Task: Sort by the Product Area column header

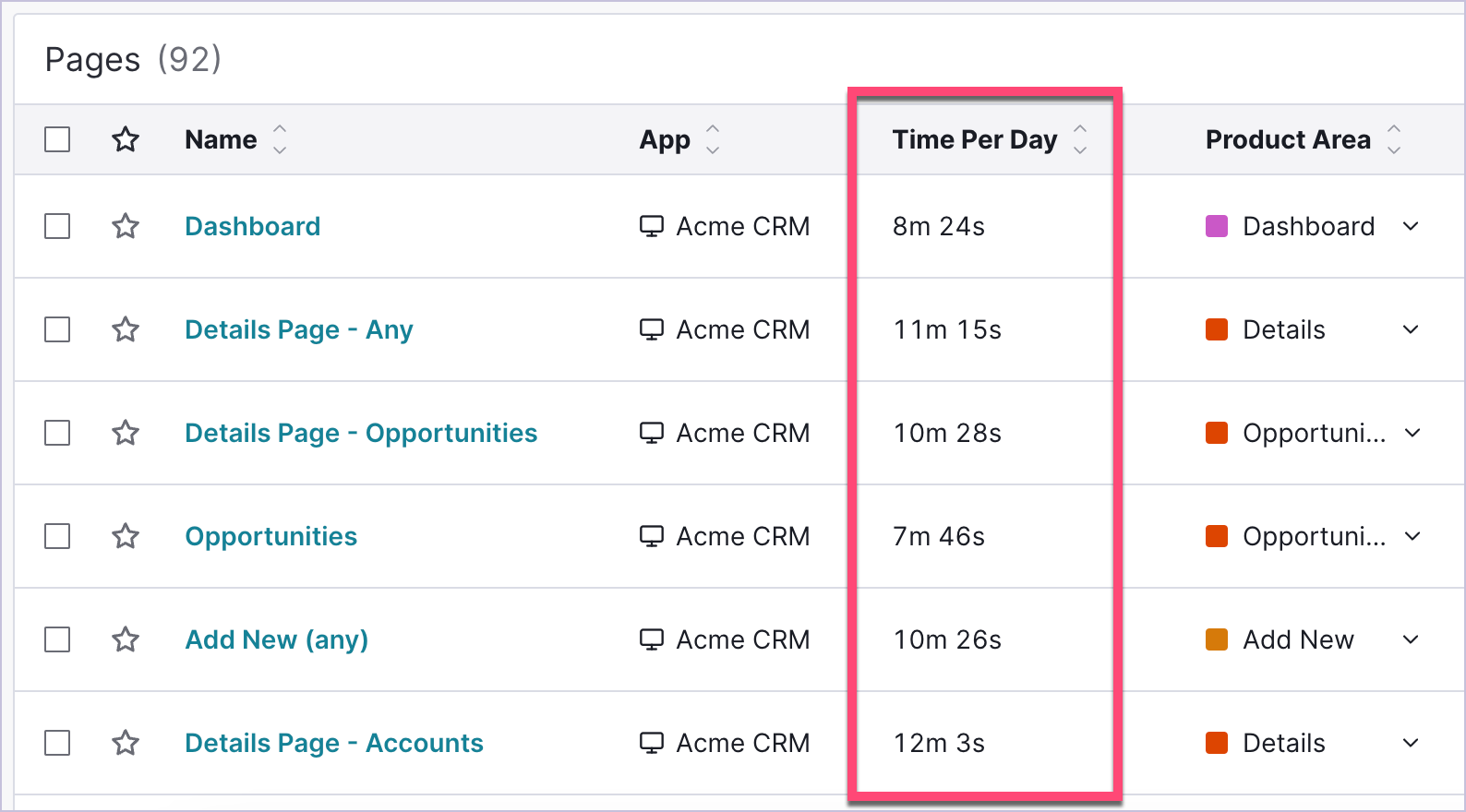Action: tap(1288, 139)
